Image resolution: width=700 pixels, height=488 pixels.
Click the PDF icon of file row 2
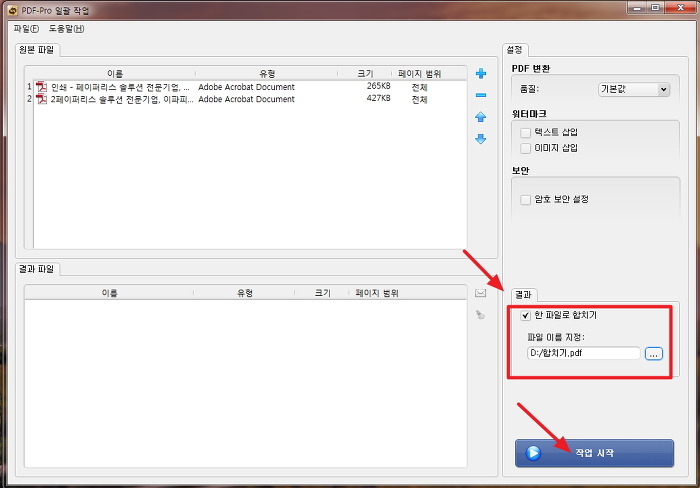(x=42, y=99)
